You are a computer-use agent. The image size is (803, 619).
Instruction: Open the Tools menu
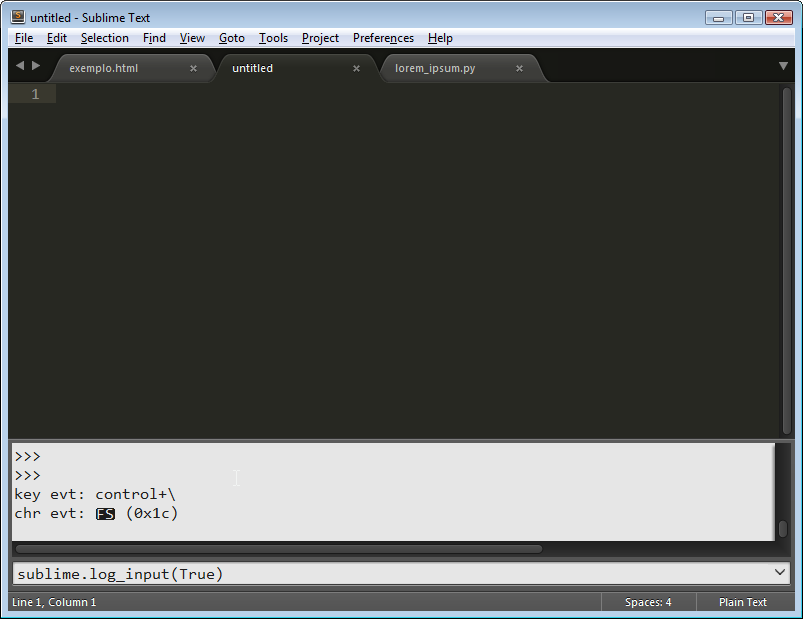click(x=273, y=38)
